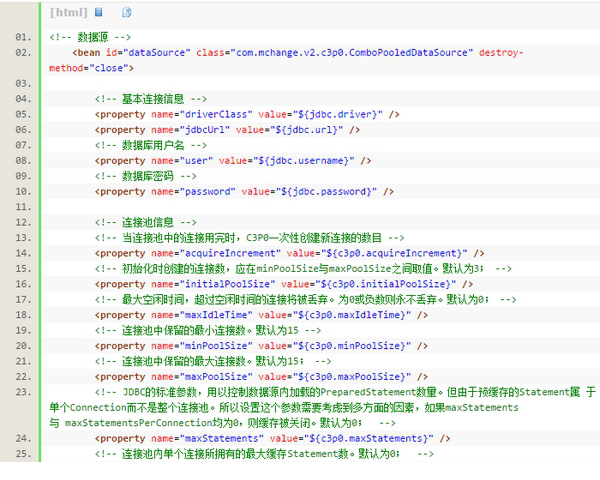This screenshot has height=480, width=600.
Task: Click the view plain icon beside [html]
Action: coord(99,12)
